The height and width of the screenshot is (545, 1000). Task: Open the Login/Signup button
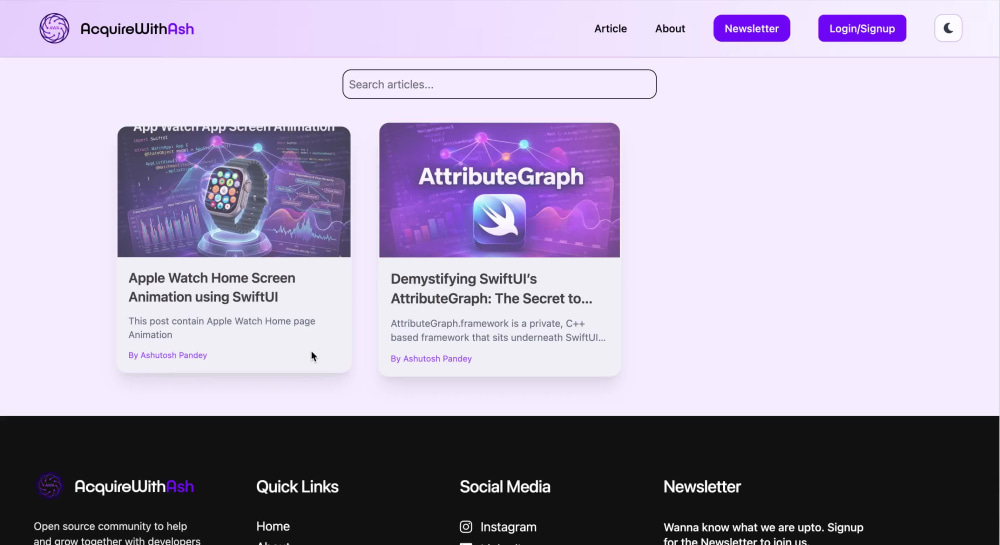click(862, 29)
